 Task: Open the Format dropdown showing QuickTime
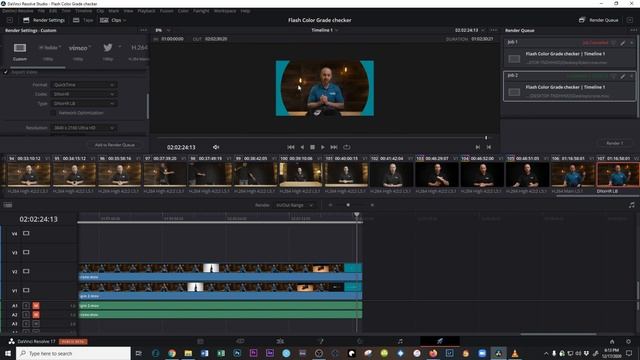(x=83, y=85)
